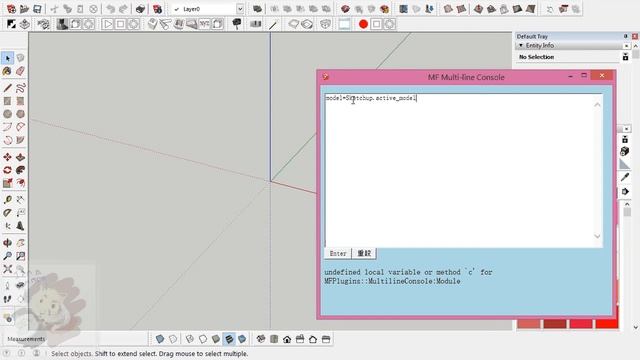Click the status bar person help icon
Viewport: 640px width, 360px height.
coord(36,353)
